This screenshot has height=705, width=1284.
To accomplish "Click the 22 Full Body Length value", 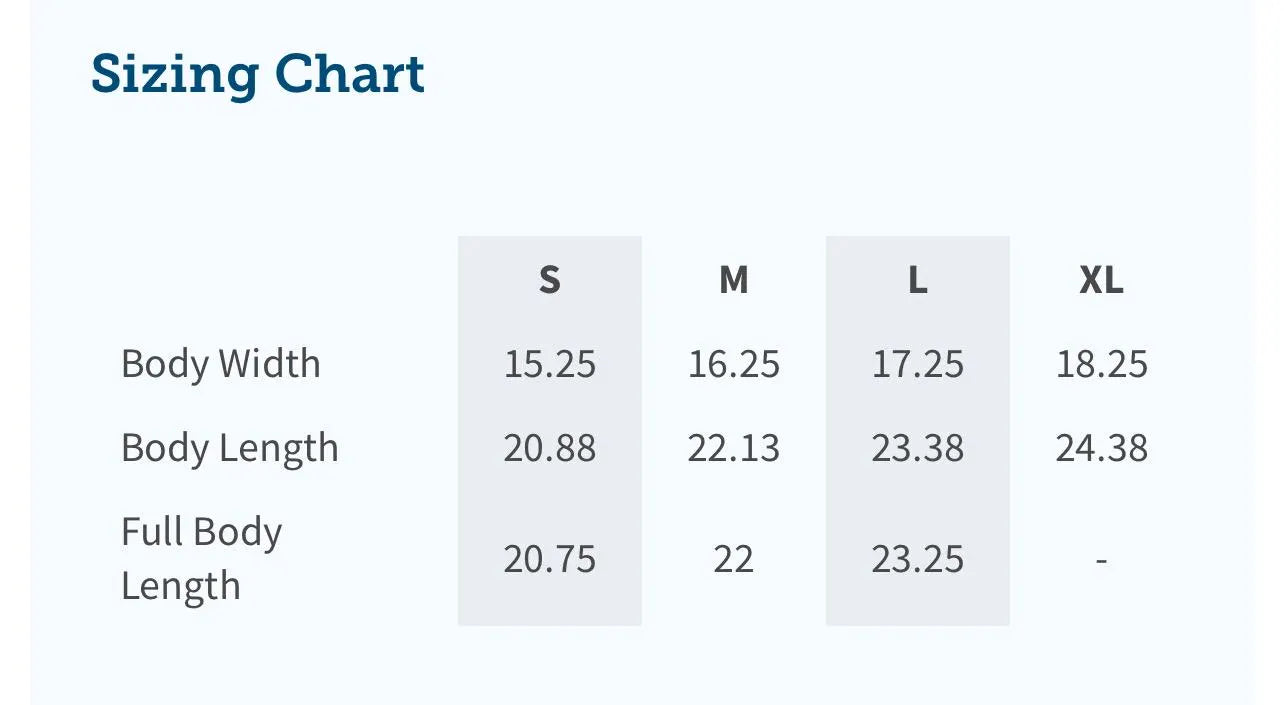I will coord(733,558).
